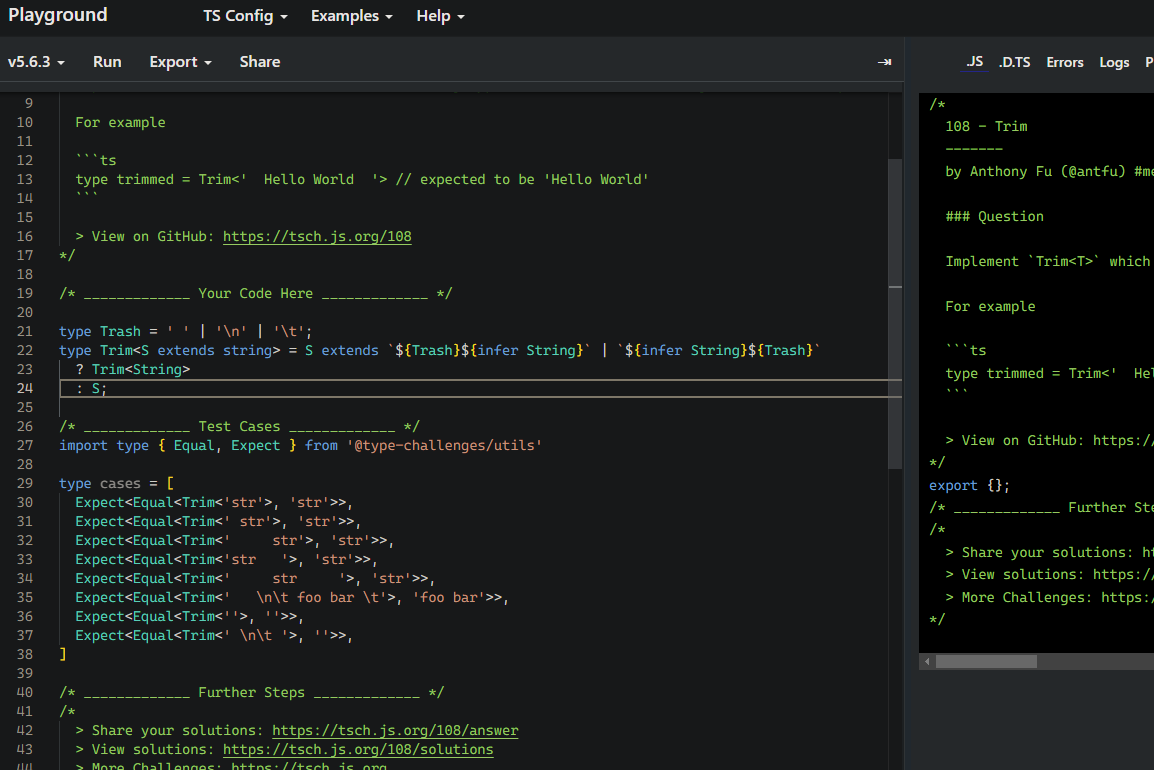
Task: Click the output panel's horizontal scrollbar
Action: (x=986, y=662)
